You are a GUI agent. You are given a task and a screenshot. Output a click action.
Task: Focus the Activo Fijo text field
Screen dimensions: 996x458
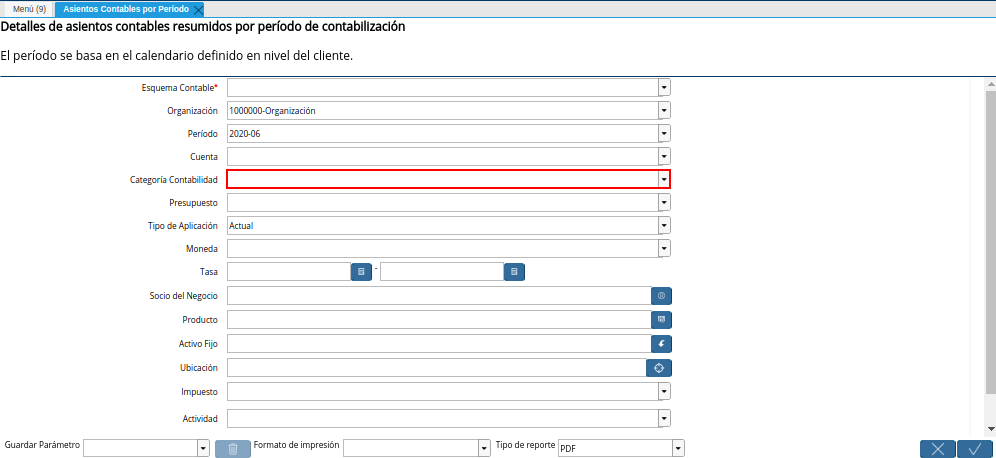[x=439, y=344]
